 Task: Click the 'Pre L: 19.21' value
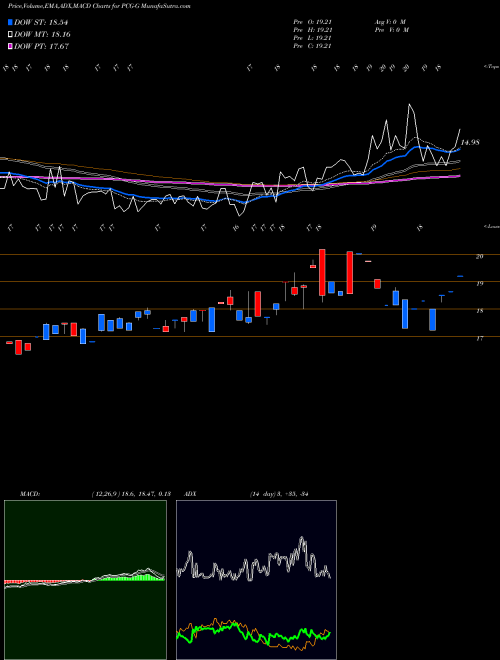(x=312, y=38)
